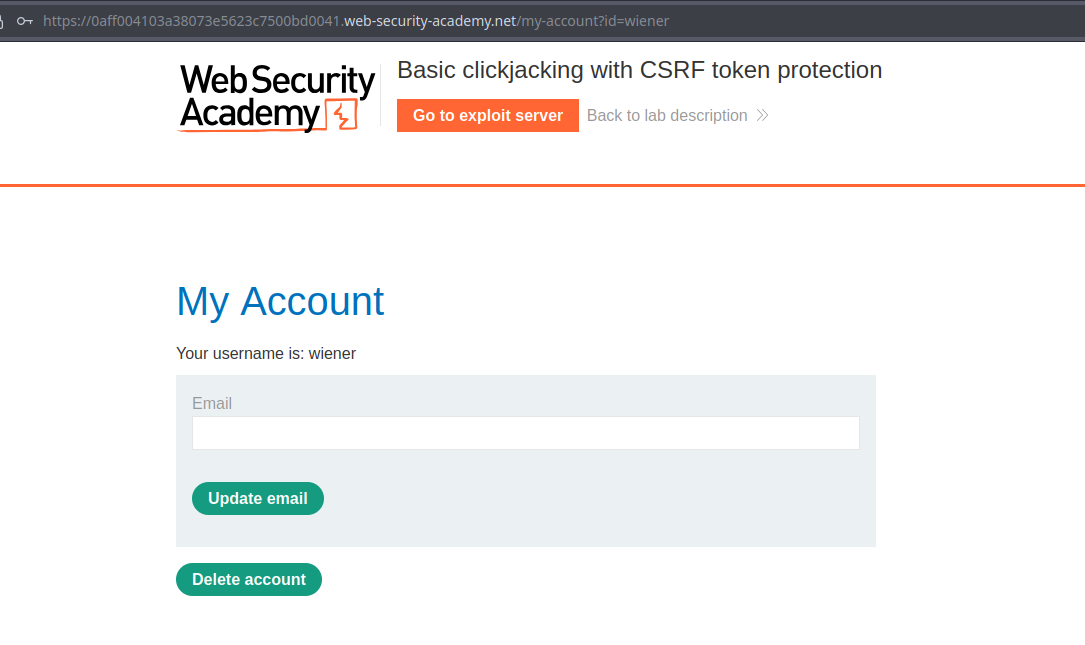Focus the Email input field

coord(525,433)
